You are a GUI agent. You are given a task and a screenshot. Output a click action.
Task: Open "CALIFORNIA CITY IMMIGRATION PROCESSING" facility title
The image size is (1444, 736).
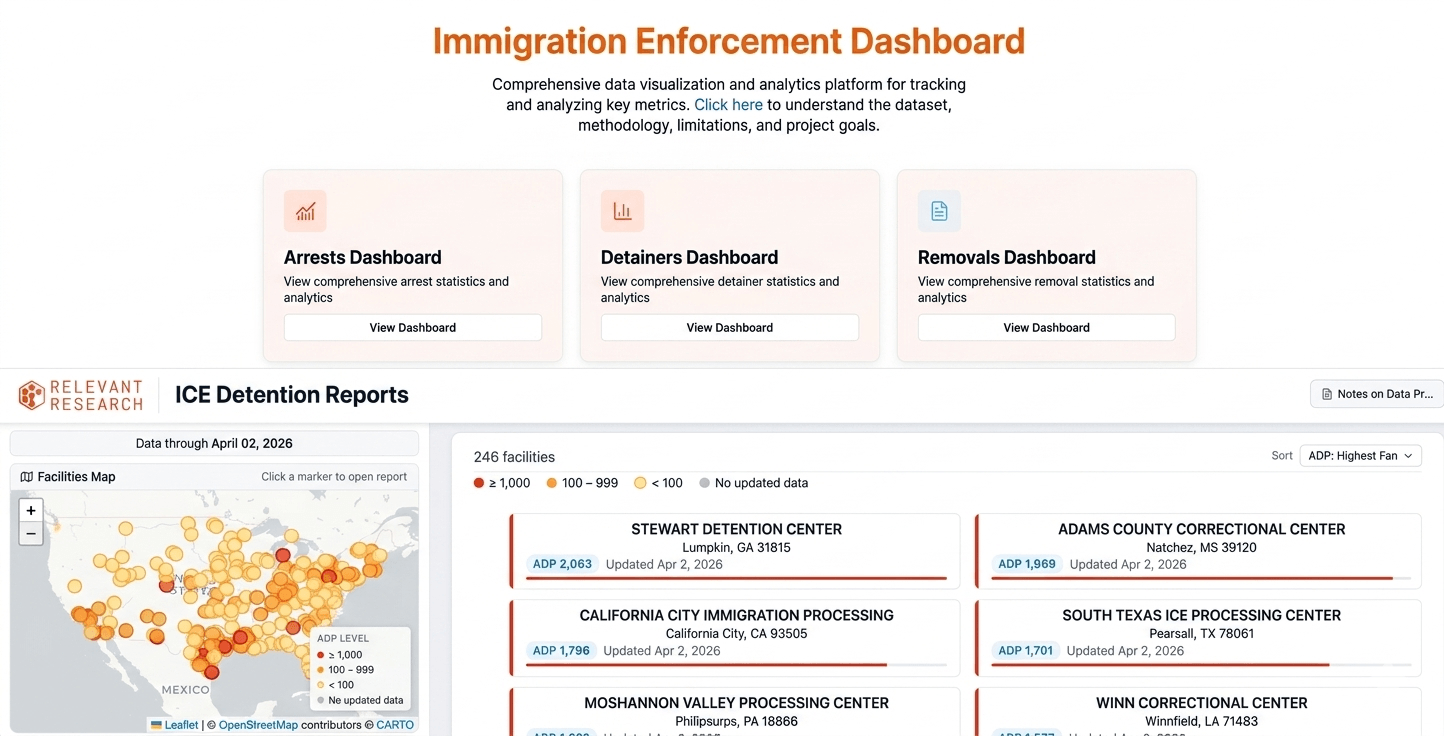(737, 615)
